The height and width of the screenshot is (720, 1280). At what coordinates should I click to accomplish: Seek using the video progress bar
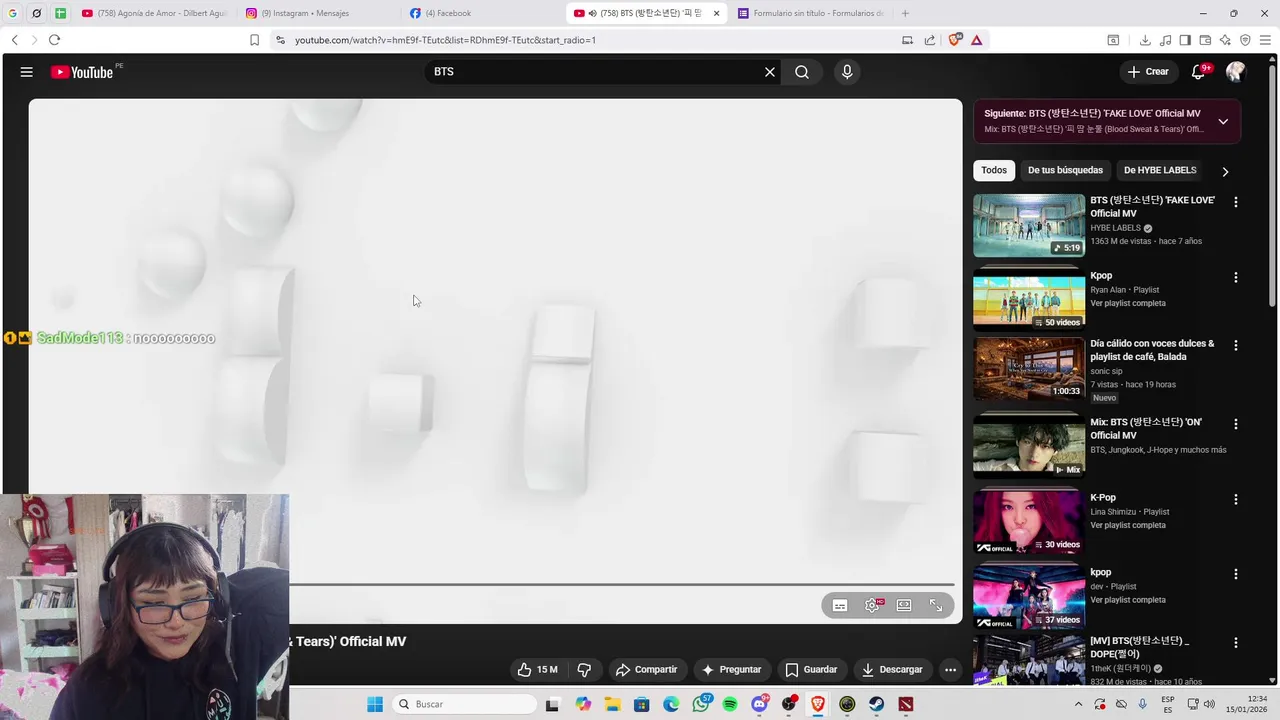coord(621,584)
